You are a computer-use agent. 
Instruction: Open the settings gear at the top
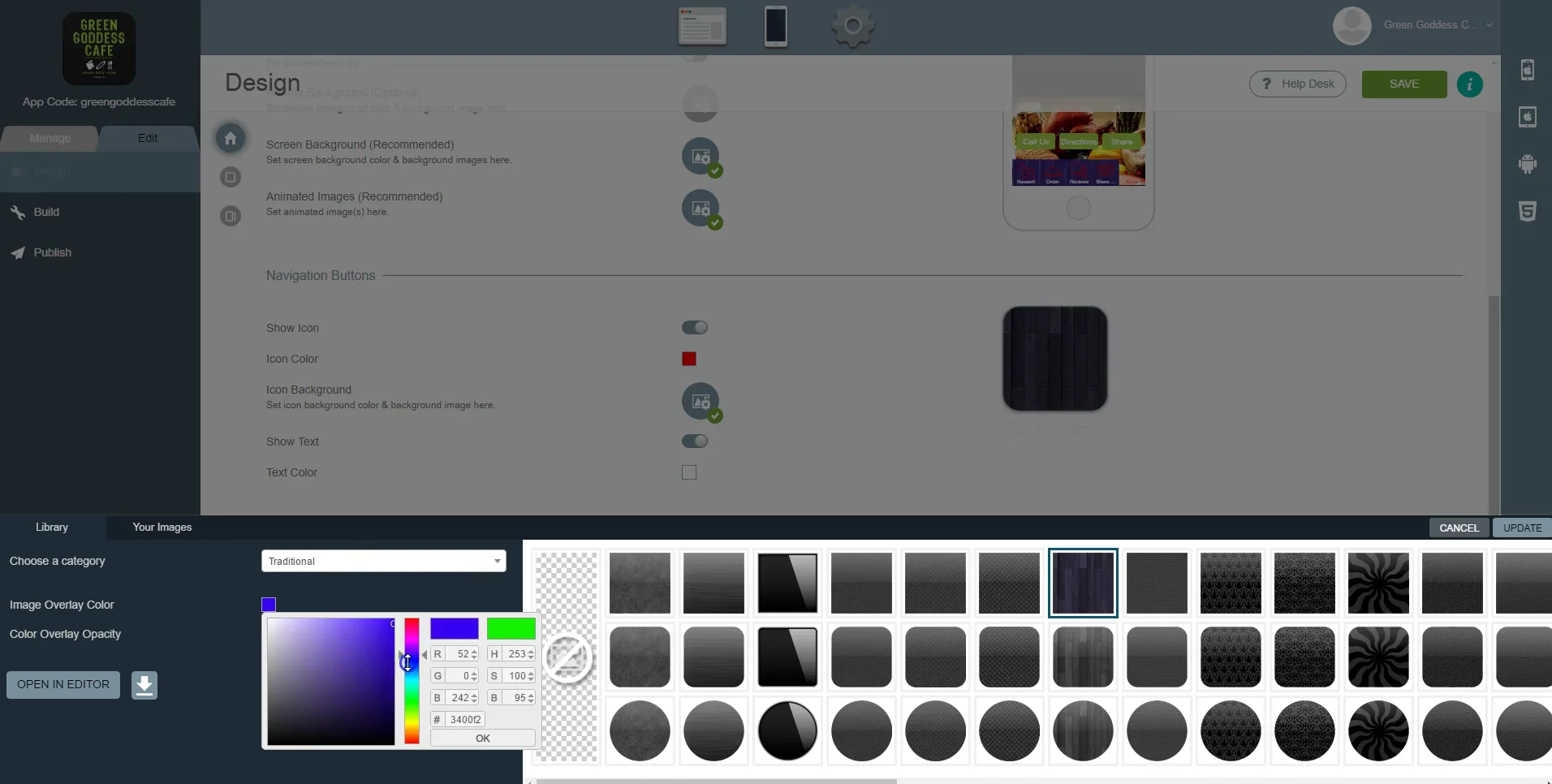tap(852, 26)
